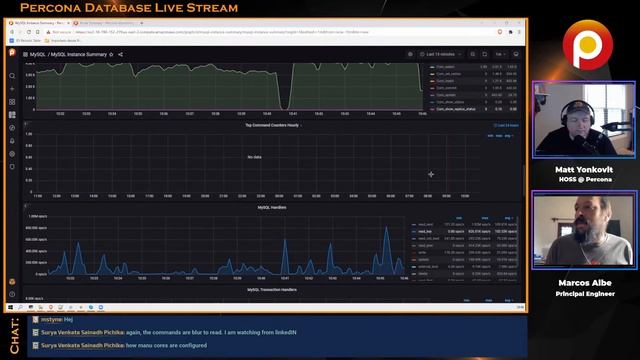The height and width of the screenshot is (360, 640).
Task: Switch to MySQL Instance Summary browser tab
Action: pos(38,23)
